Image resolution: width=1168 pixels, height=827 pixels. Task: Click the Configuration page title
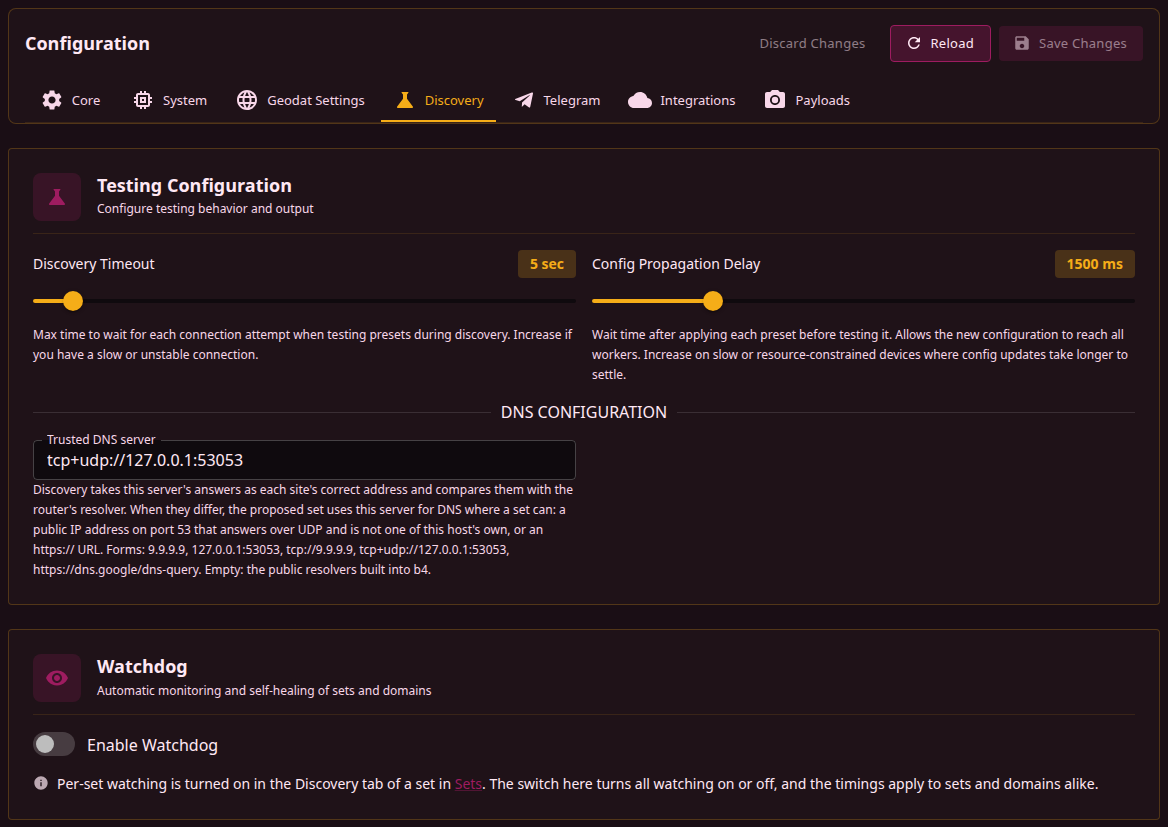tap(87, 43)
